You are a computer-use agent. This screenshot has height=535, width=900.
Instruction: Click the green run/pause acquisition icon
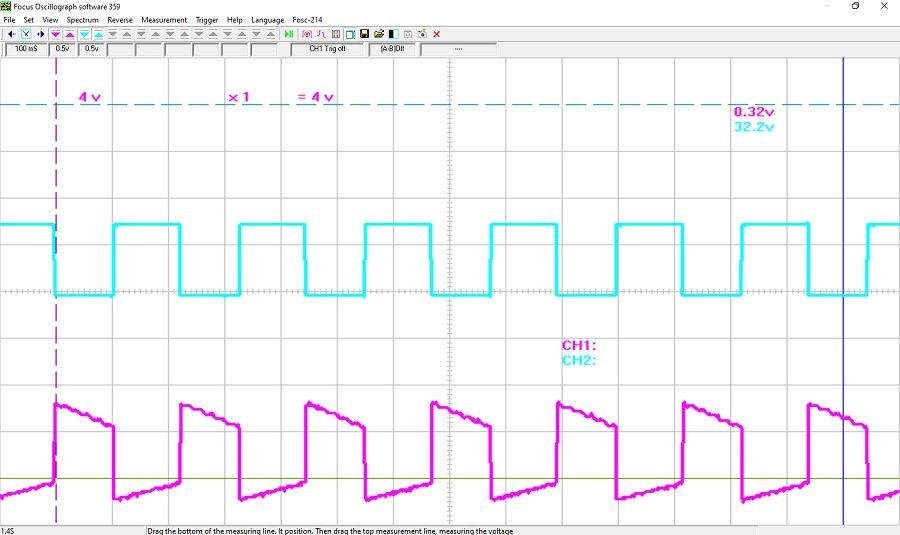point(289,34)
